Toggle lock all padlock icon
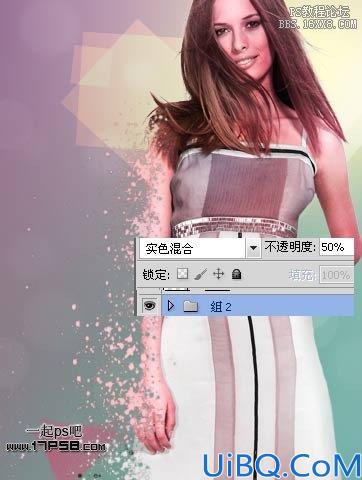 click(x=236, y=274)
